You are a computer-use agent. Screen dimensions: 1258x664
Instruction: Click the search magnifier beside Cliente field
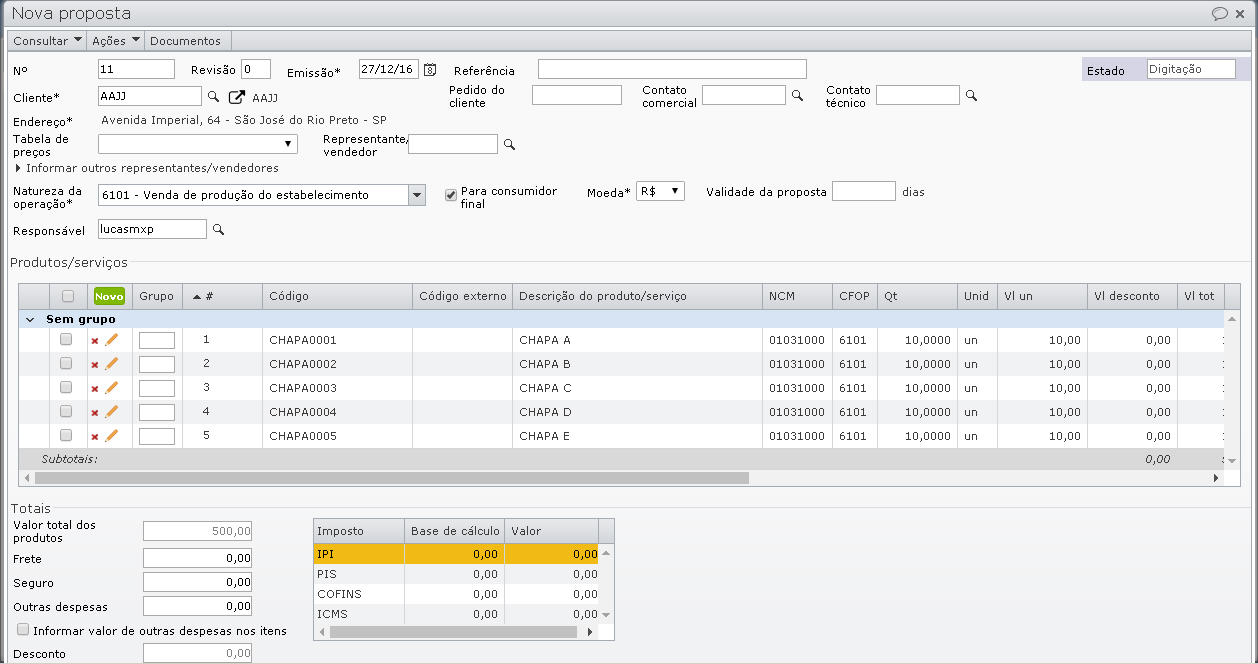[x=213, y=97]
